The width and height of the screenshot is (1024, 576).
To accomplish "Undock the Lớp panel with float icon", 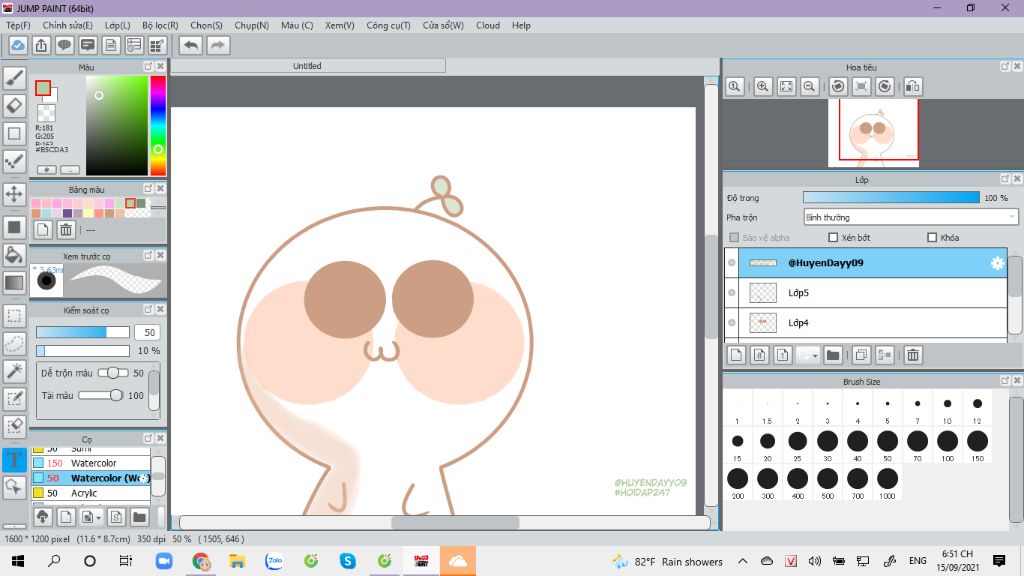I will pos(1005,179).
